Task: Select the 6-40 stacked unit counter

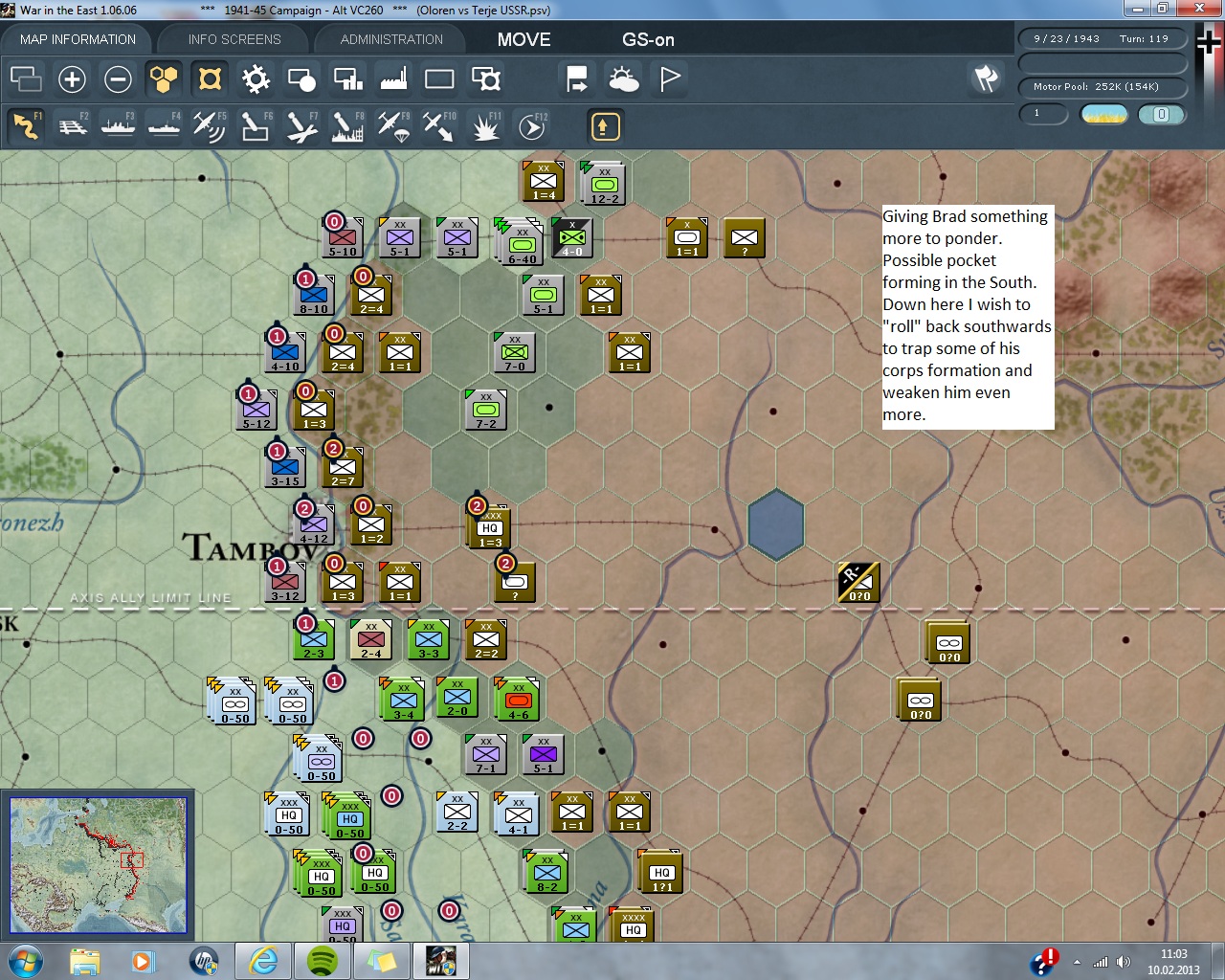Action: click(x=521, y=241)
